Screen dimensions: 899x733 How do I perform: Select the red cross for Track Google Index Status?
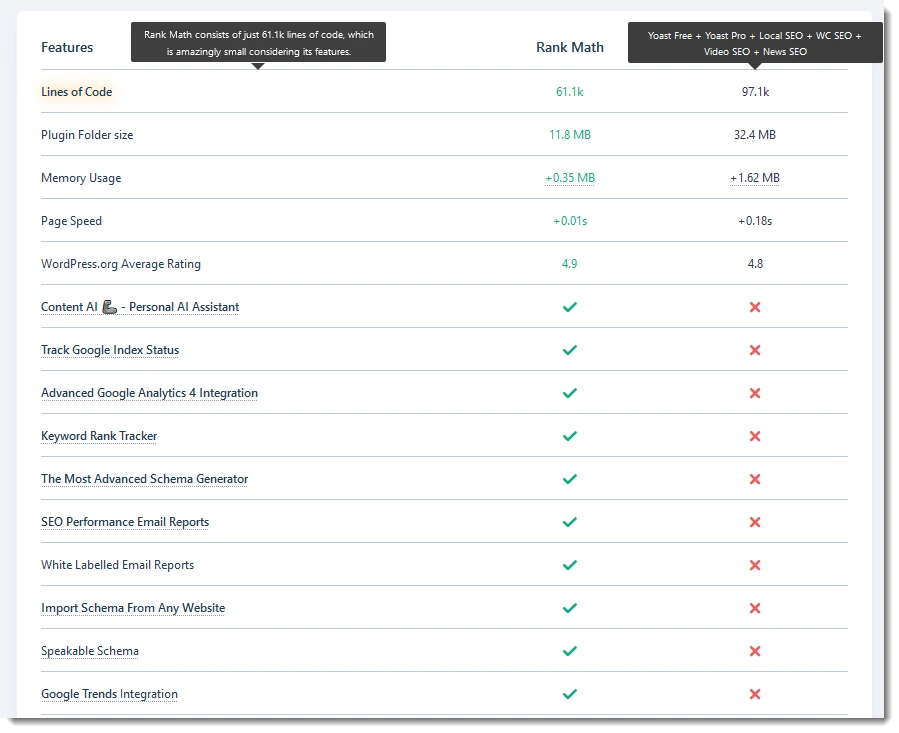[755, 350]
